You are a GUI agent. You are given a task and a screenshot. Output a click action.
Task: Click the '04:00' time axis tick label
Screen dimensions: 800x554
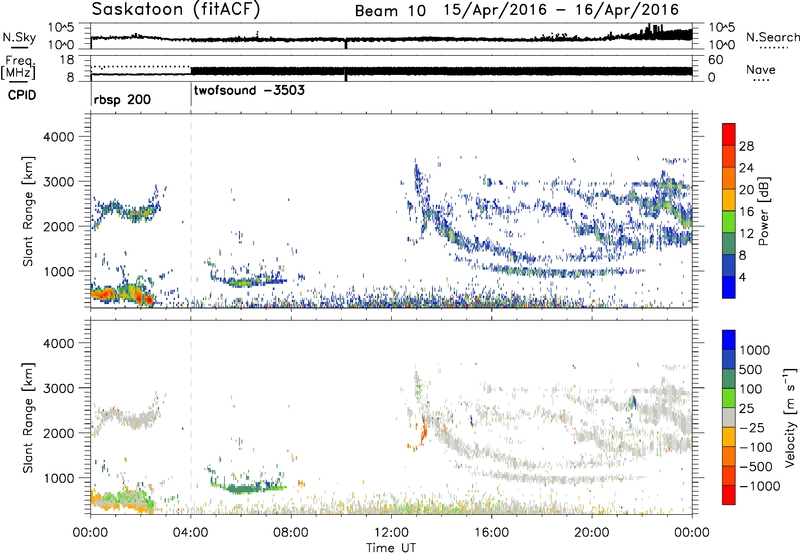(x=191, y=533)
